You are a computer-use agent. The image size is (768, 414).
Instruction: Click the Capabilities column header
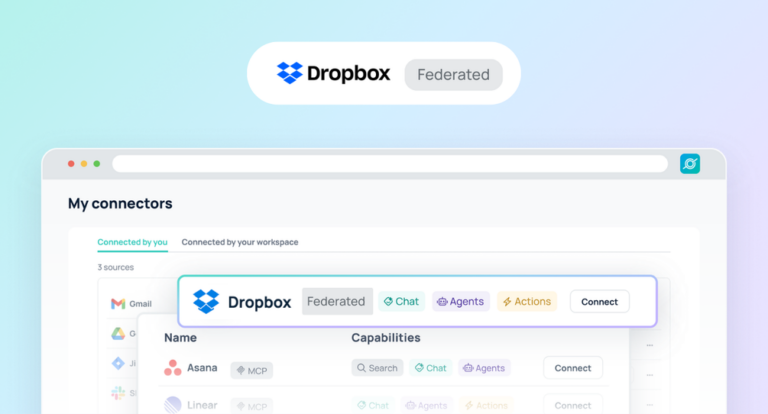click(x=386, y=338)
